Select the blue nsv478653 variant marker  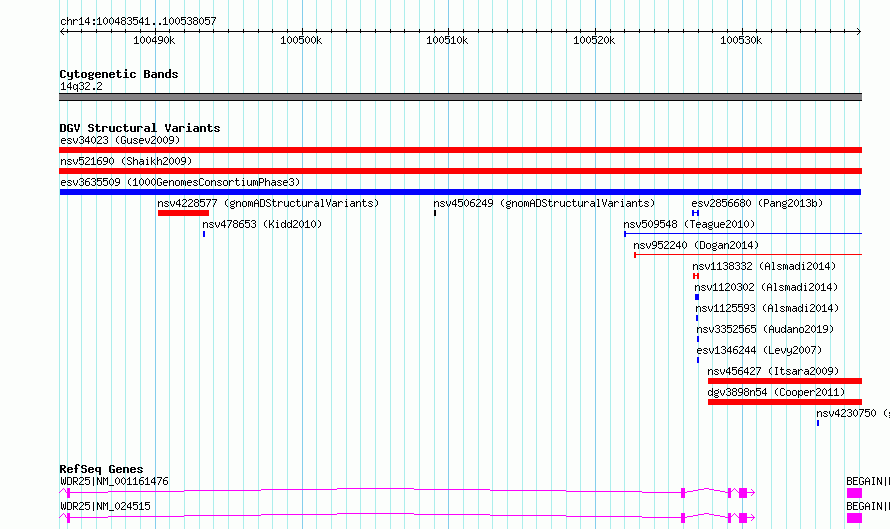click(x=204, y=234)
